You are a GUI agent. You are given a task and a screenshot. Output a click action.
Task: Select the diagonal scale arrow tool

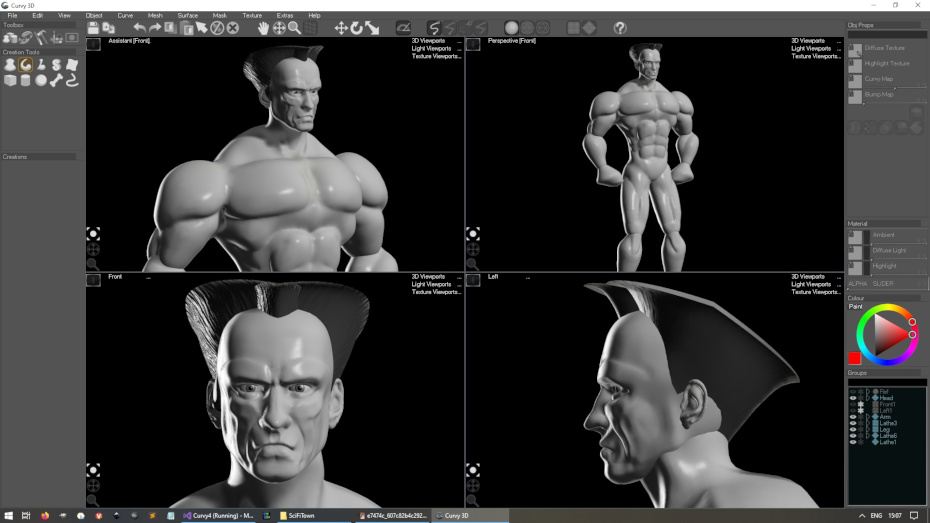pos(372,28)
